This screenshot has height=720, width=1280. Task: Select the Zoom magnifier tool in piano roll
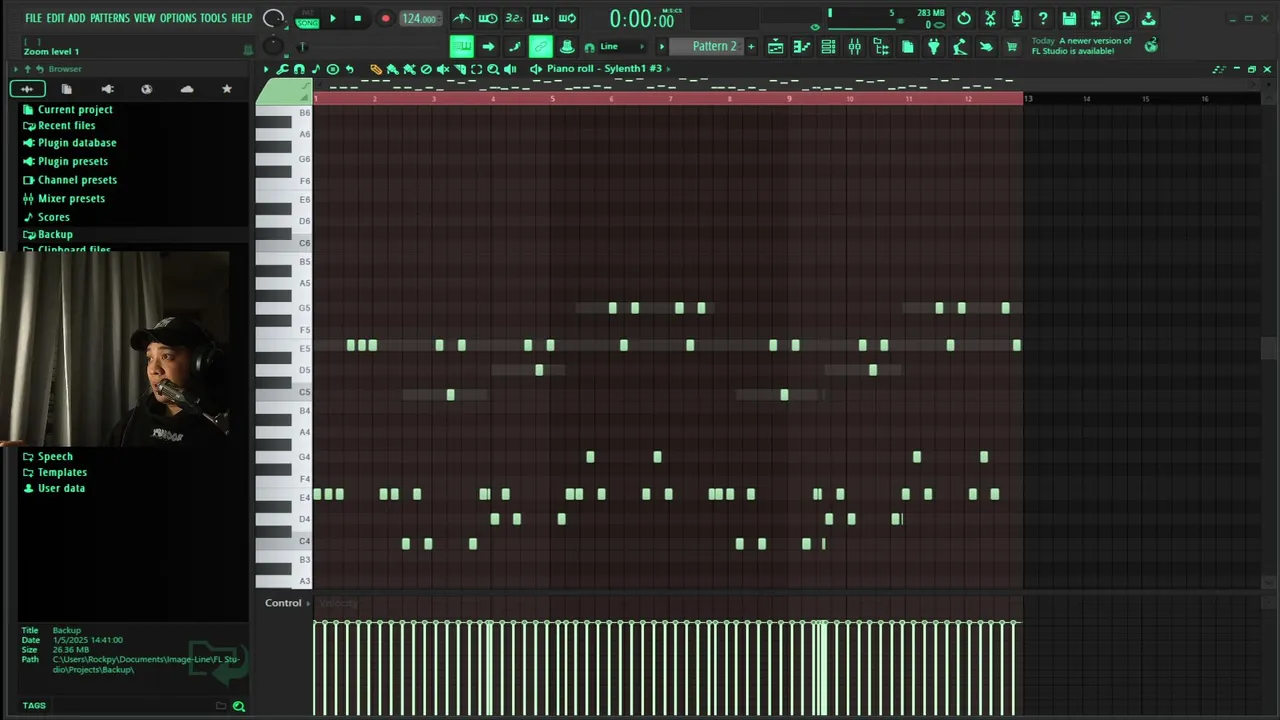click(x=493, y=69)
